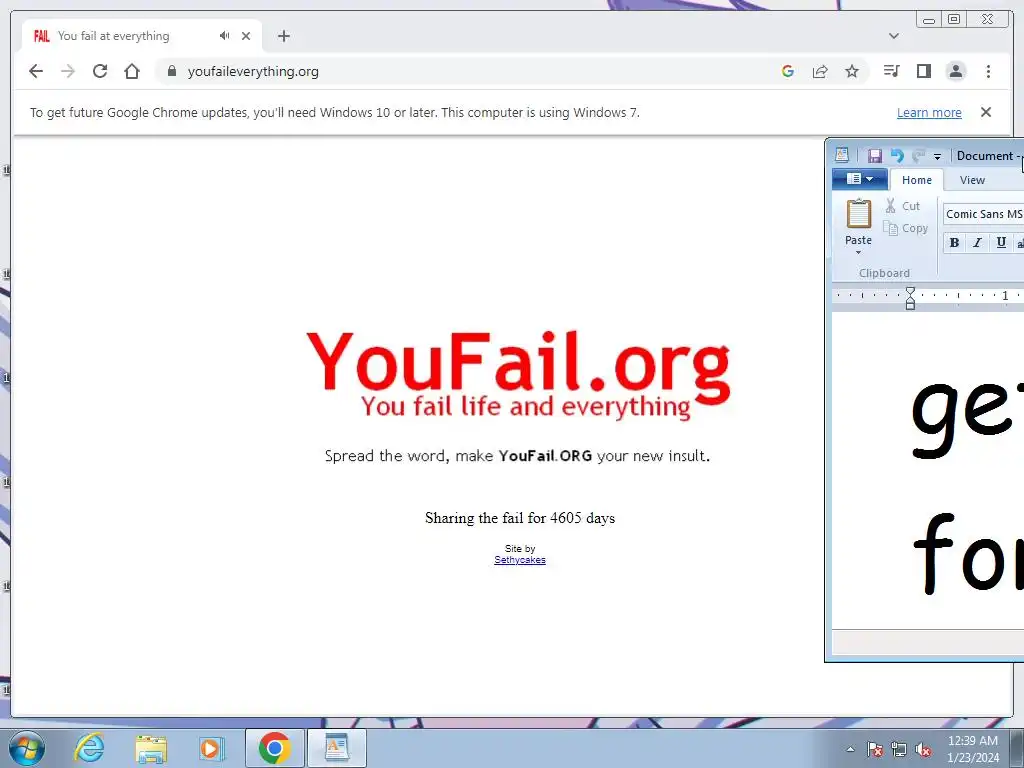The width and height of the screenshot is (1024, 768).
Task: Toggle Italic formatting in WordPad
Action: [977, 242]
